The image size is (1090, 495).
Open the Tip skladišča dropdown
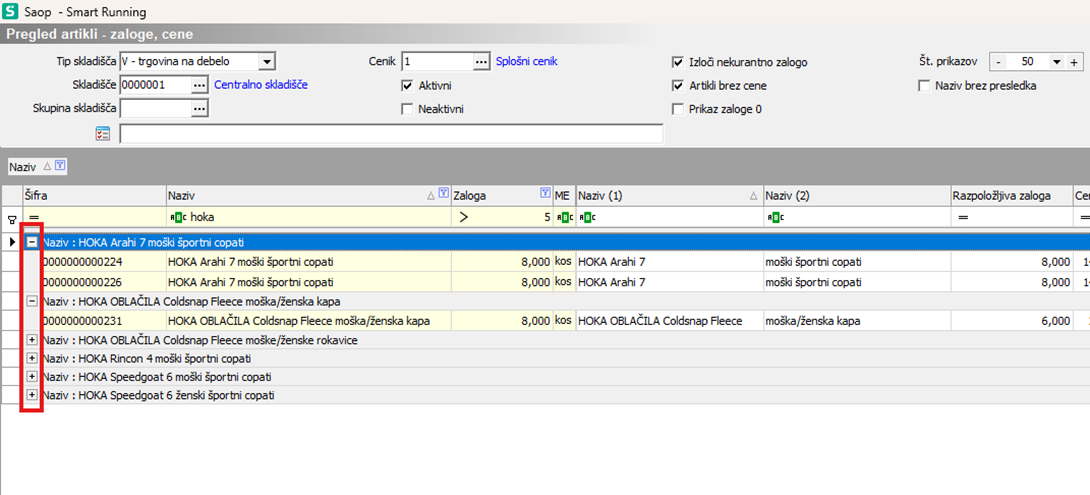tap(267, 62)
